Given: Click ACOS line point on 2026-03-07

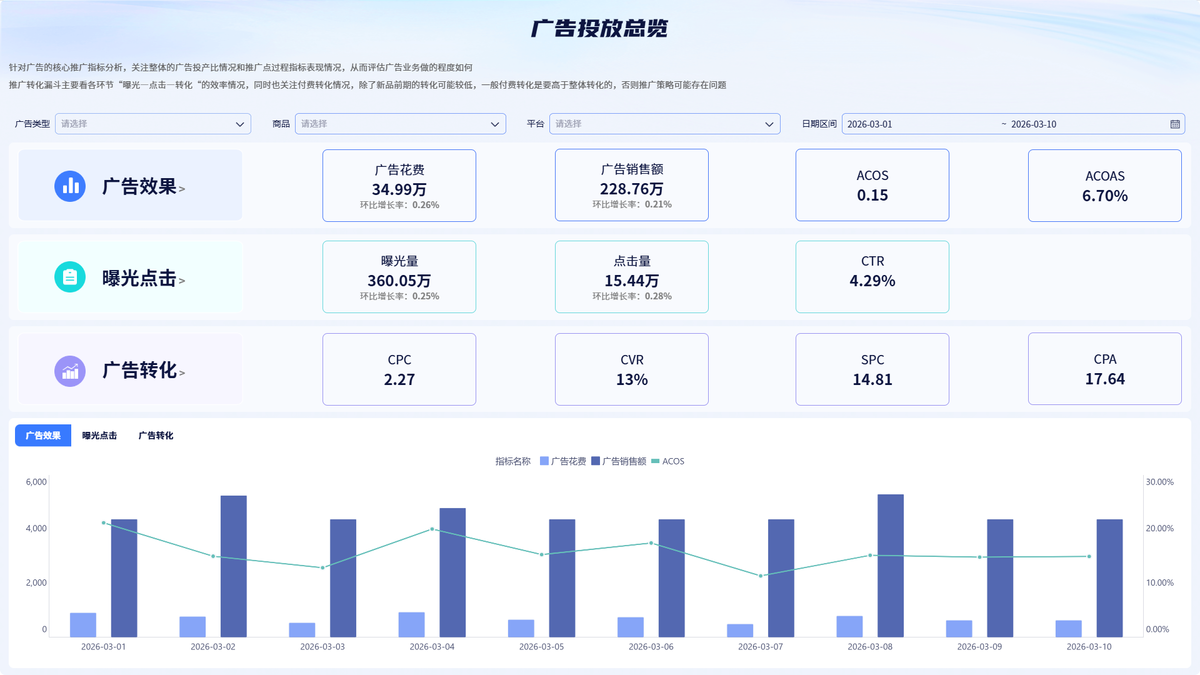Looking at the screenshot, I should coord(761,576).
